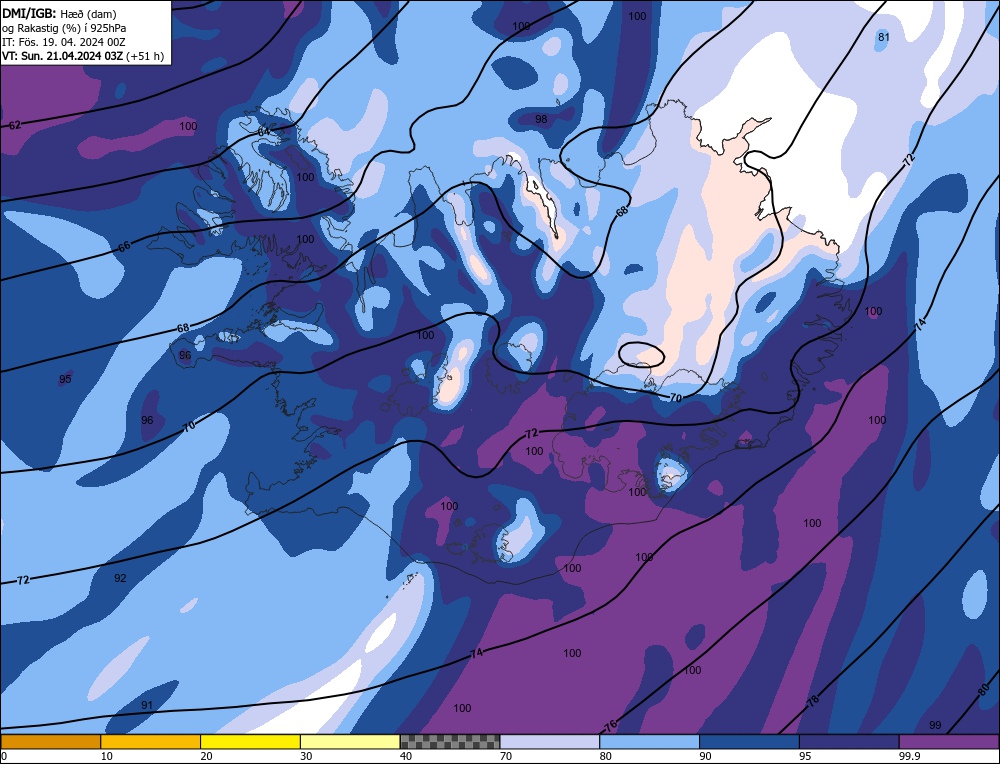Click the dark orange 0–10 legend swatch
The height and width of the screenshot is (764, 1000).
[x=50, y=742]
